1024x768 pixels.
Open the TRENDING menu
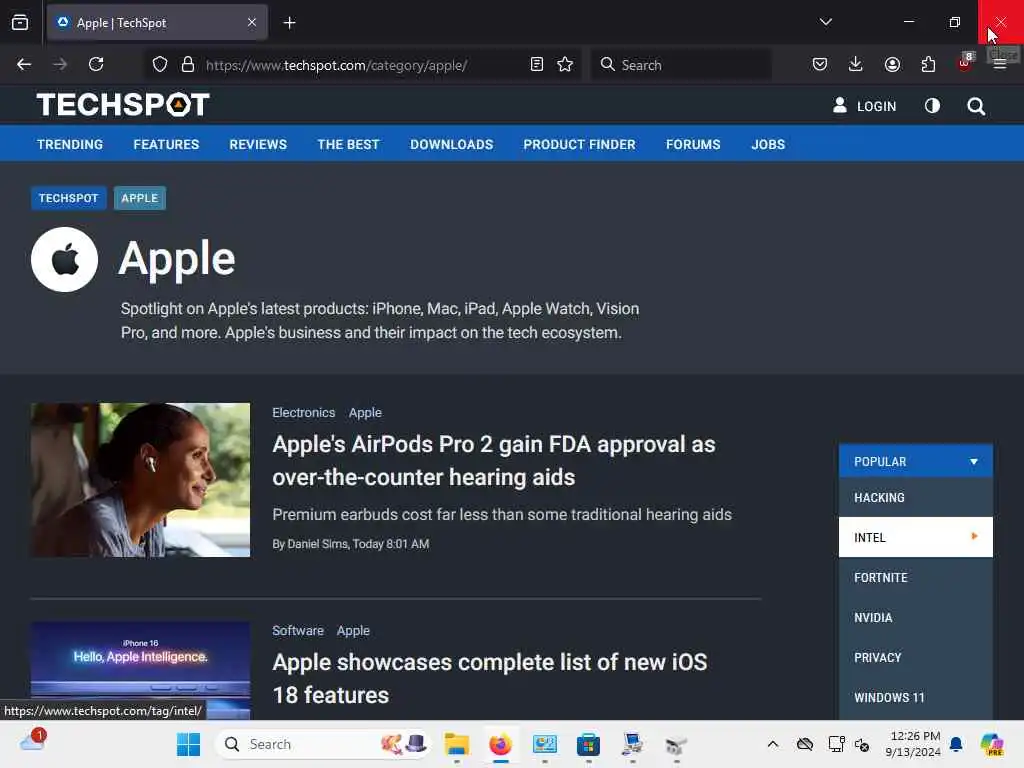click(x=70, y=144)
